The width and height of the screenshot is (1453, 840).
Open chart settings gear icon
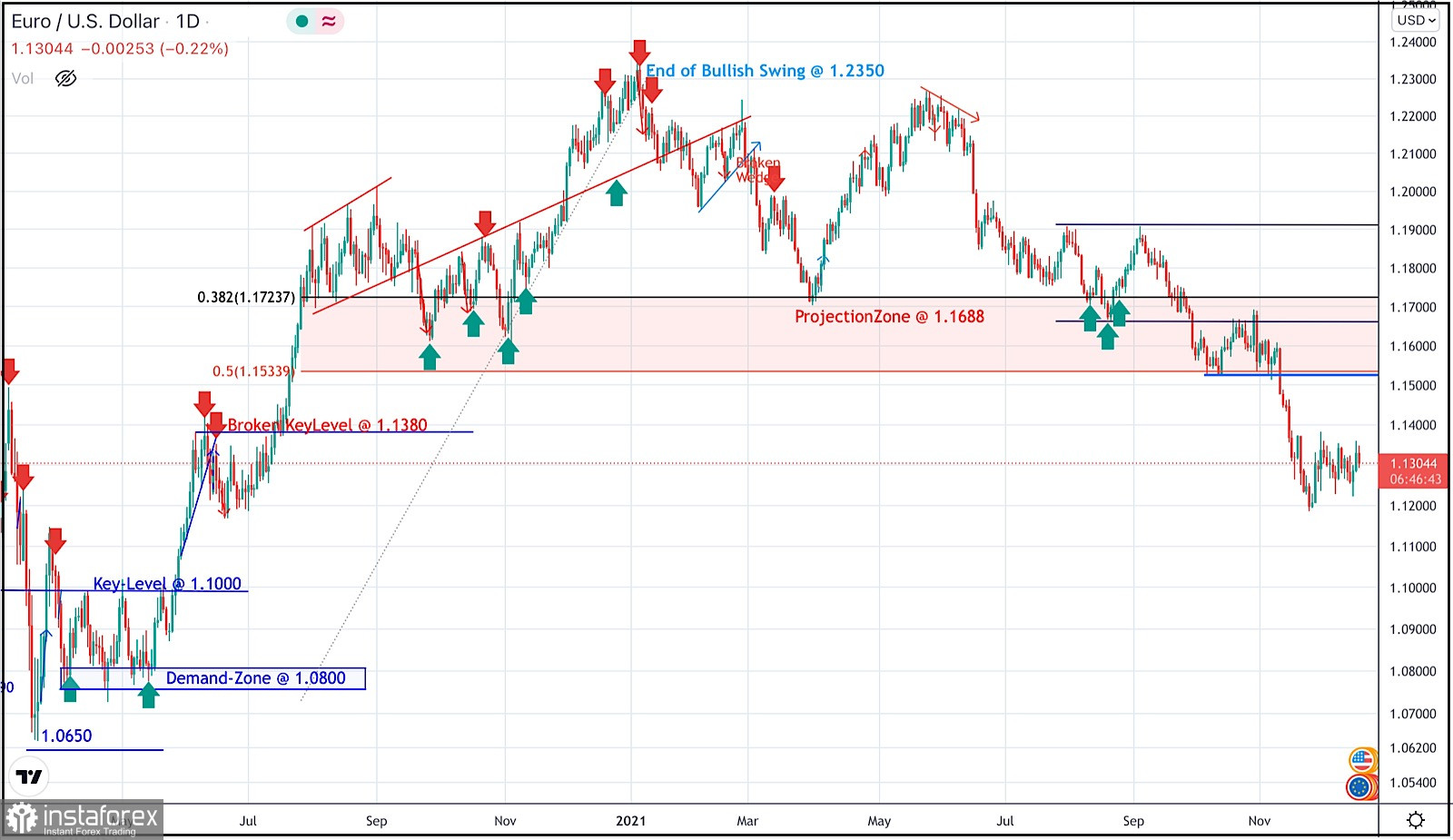[x=1415, y=821]
